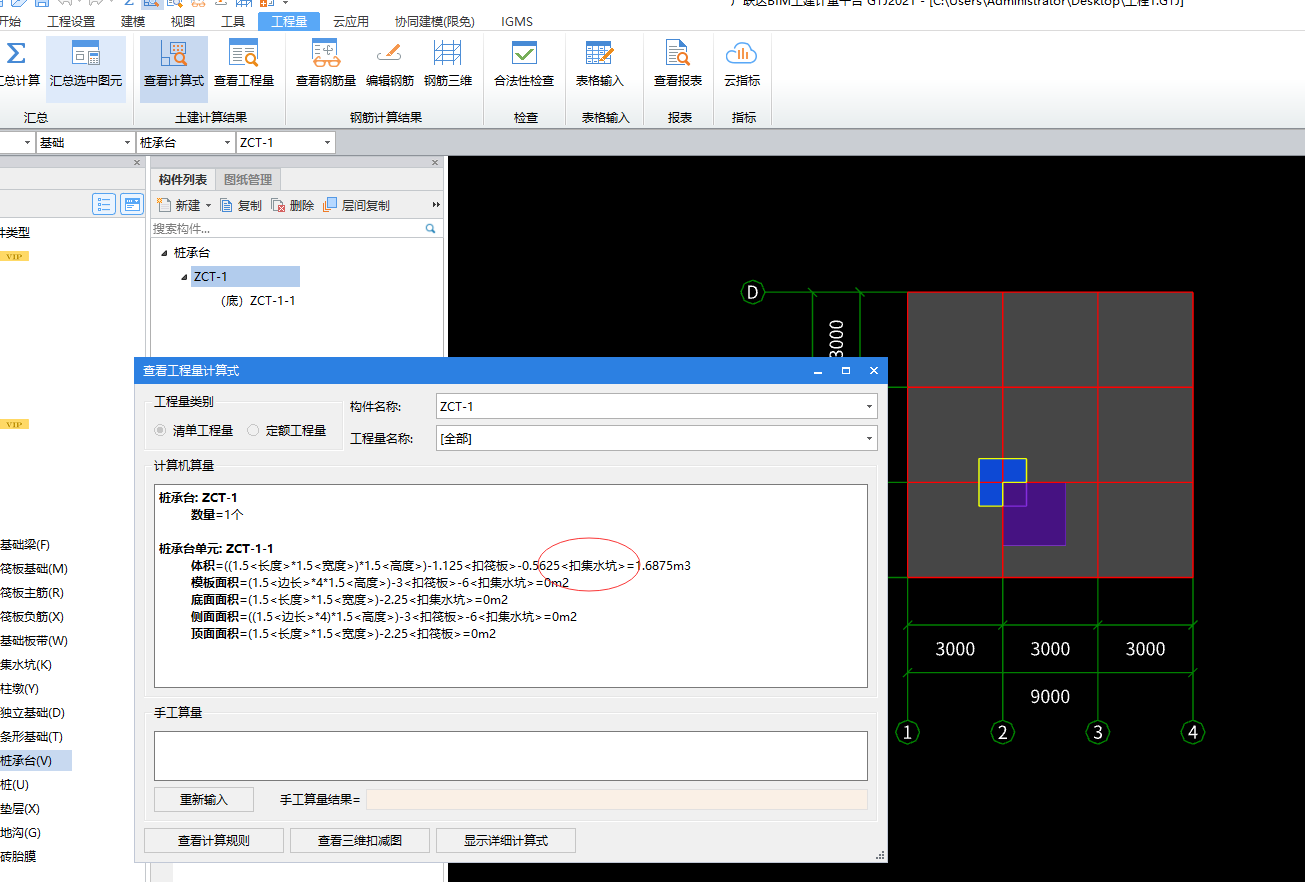Viewport: 1305px width, 882px height.
Task: Click in the 手工算量 text area
Action: [510, 755]
